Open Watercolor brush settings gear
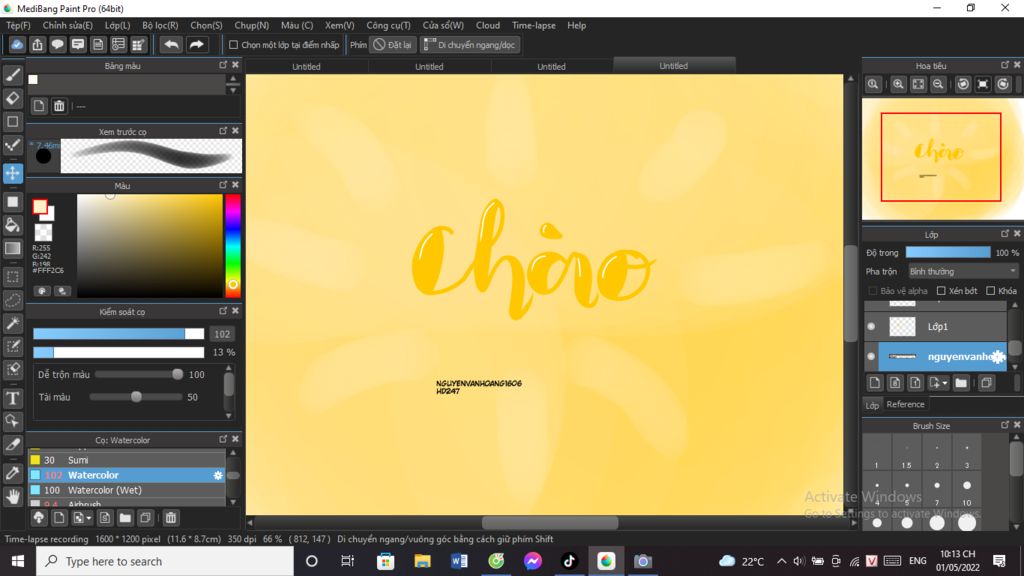1024x576 pixels. (x=217, y=475)
